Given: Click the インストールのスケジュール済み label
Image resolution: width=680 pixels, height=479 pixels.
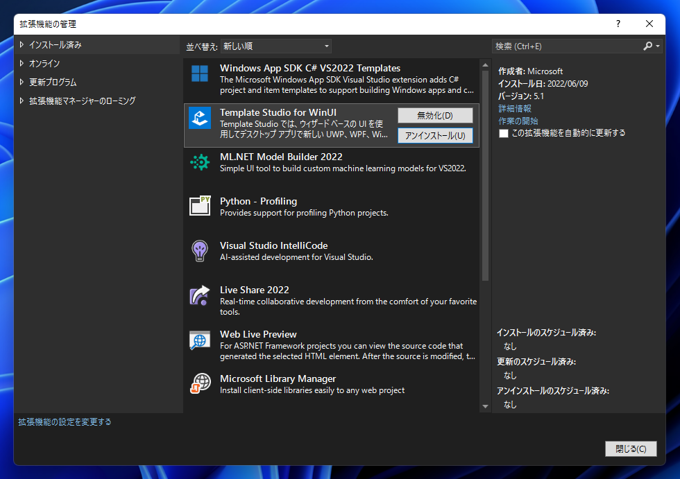Looking at the screenshot, I should (x=546, y=332).
